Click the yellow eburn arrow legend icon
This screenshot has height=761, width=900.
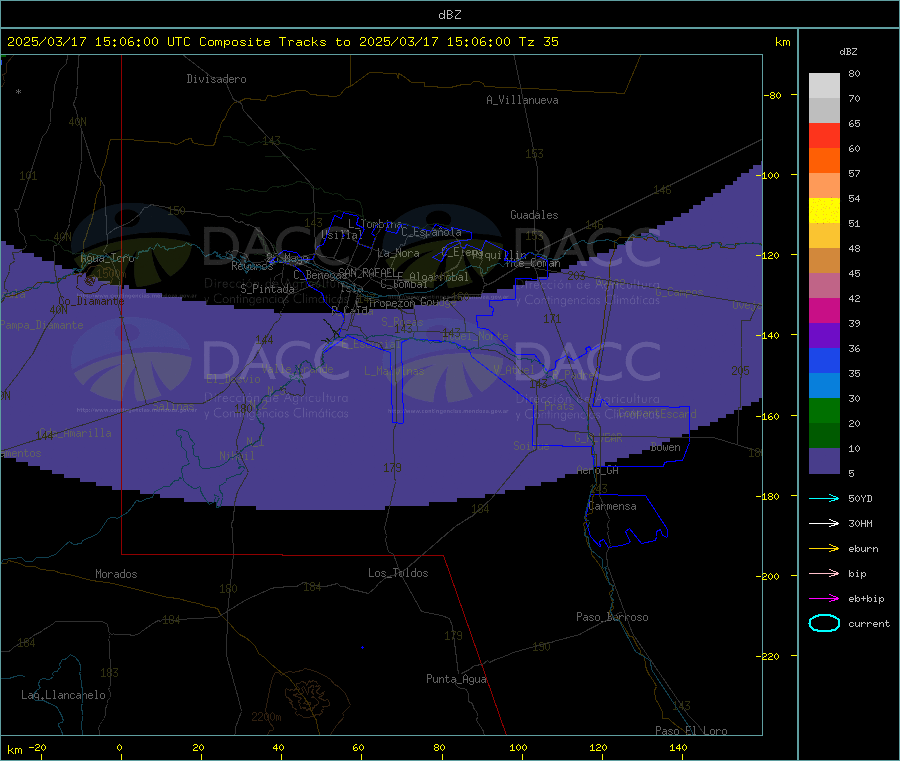tap(824, 548)
